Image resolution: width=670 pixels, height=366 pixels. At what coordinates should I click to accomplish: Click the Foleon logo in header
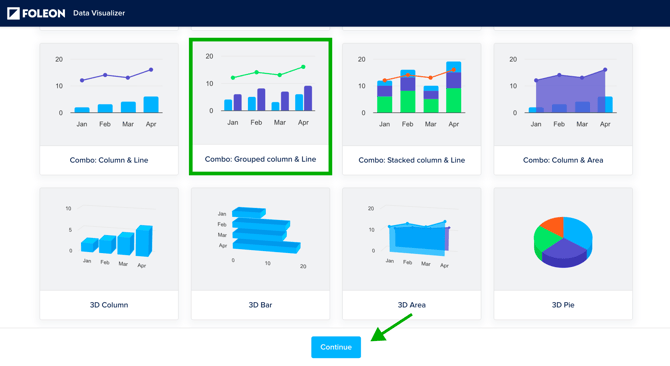36,13
